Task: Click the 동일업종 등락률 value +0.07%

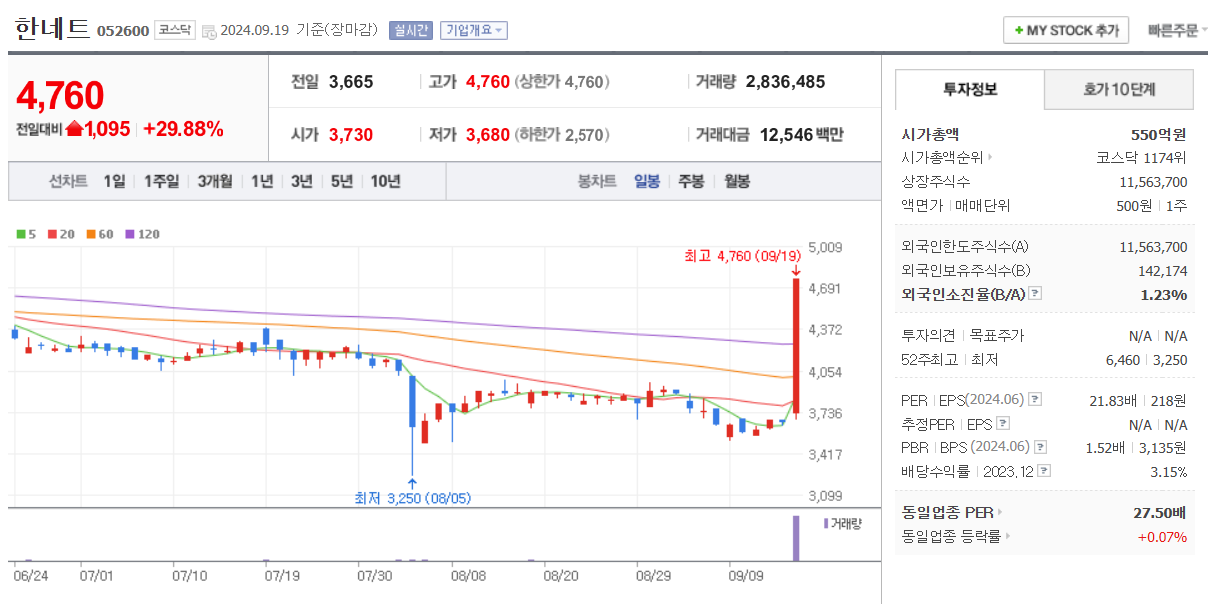Action: pyautogui.click(x=1162, y=537)
